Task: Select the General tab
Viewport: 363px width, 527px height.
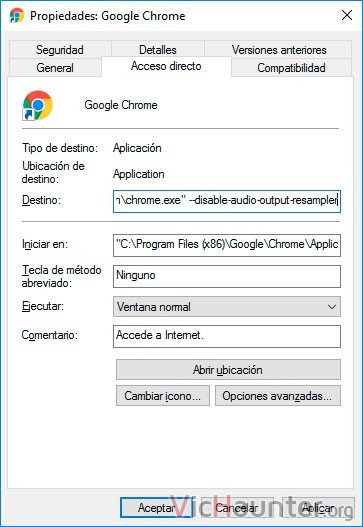Action: click(55, 68)
